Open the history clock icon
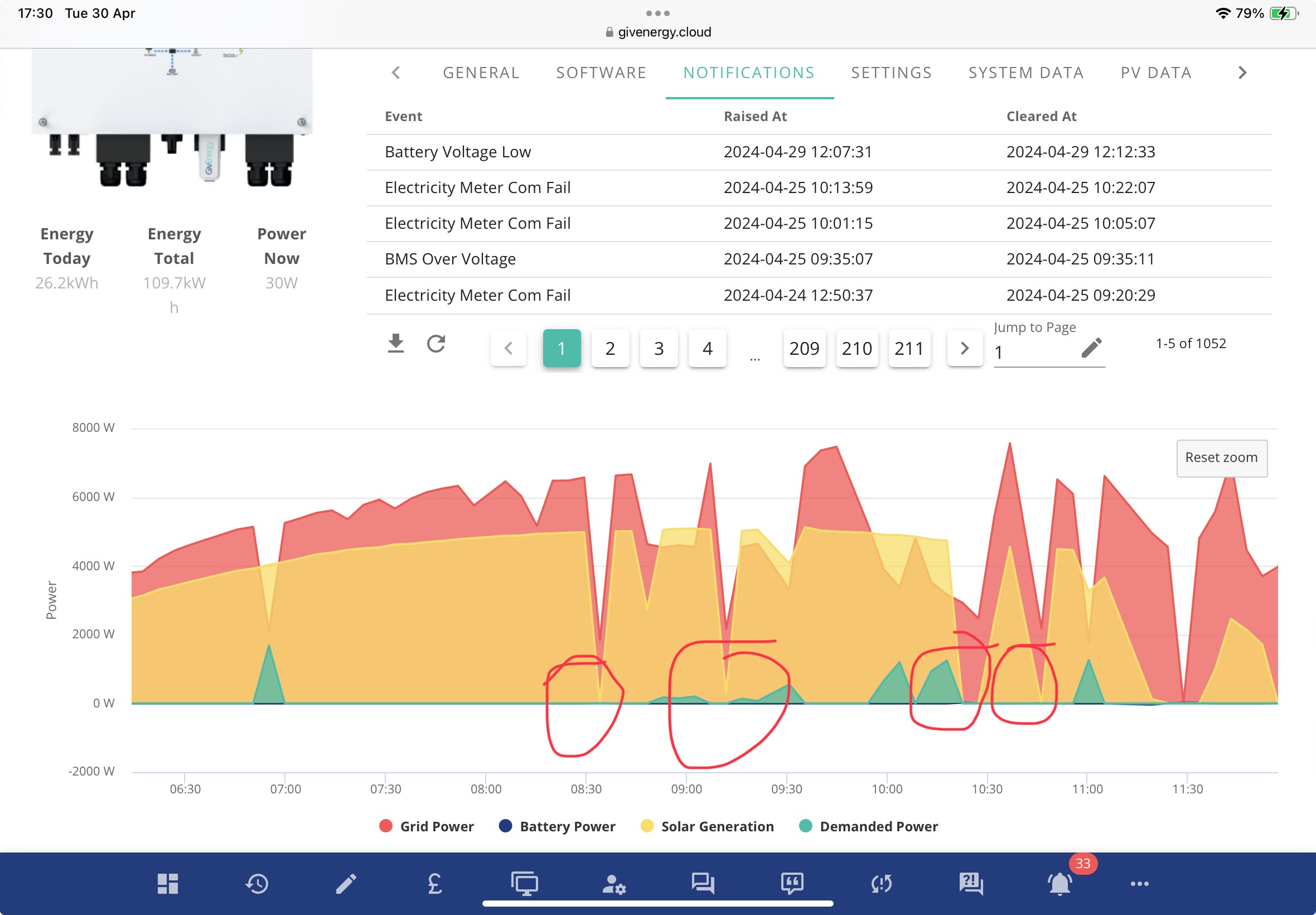The height and width of the screenshot is (915, 1316). pyautogui.click(x=257, y=883)
